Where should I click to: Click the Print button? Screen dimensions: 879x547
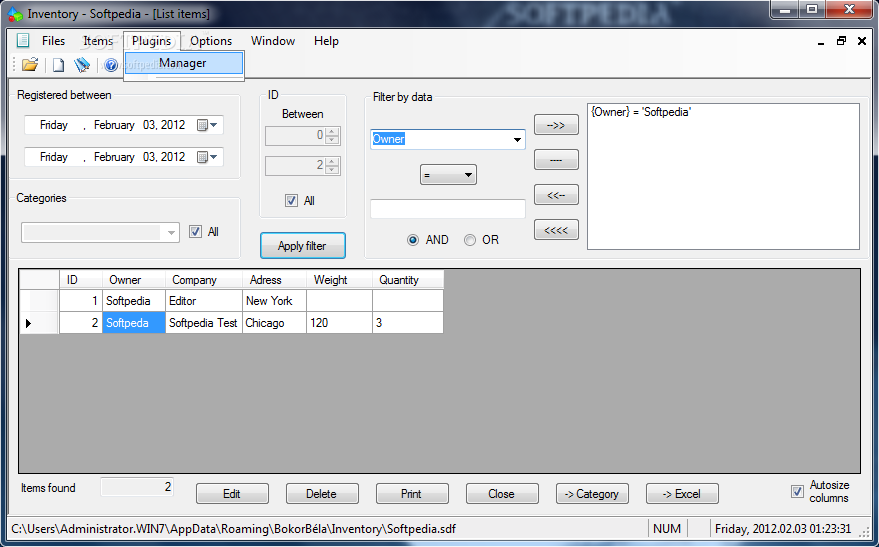(x=411, y=494)
